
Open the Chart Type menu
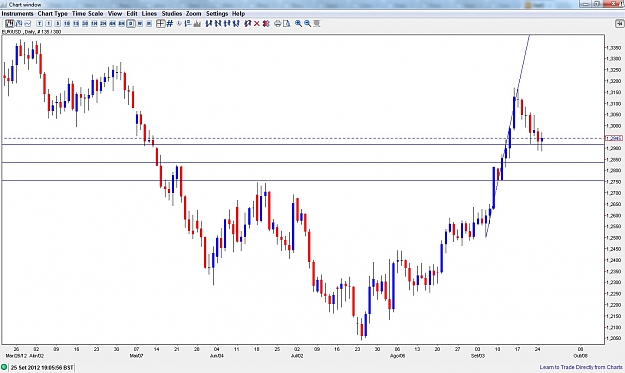click(x=53, y=14)
